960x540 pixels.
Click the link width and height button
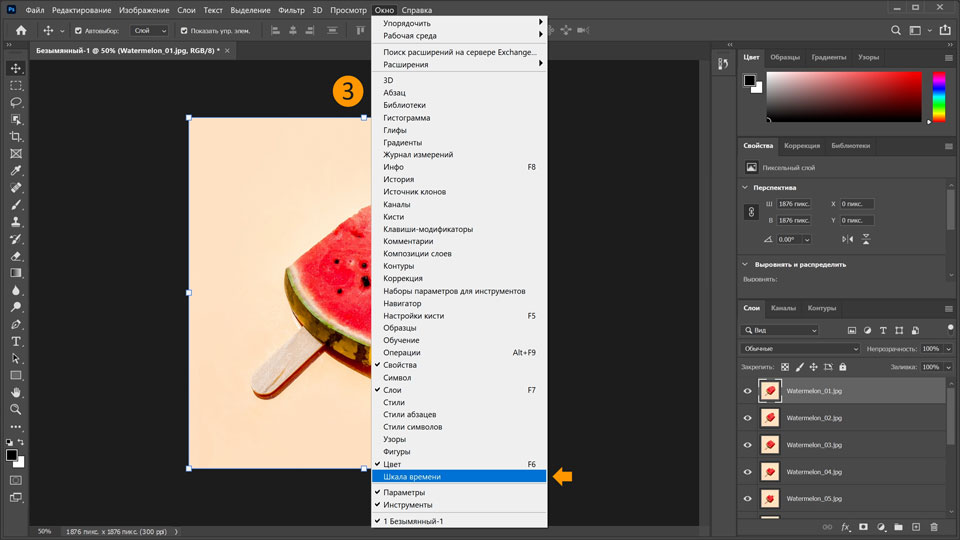[751, 212]
